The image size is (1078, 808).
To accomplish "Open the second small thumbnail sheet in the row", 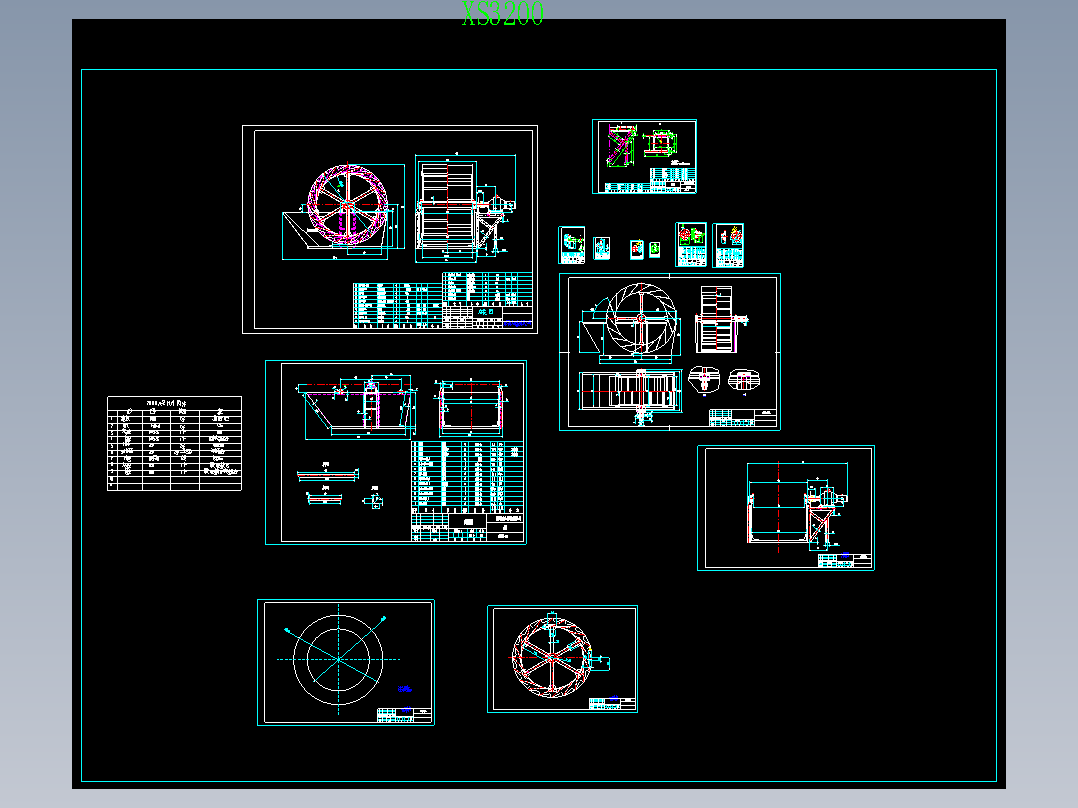I will 602,248.
